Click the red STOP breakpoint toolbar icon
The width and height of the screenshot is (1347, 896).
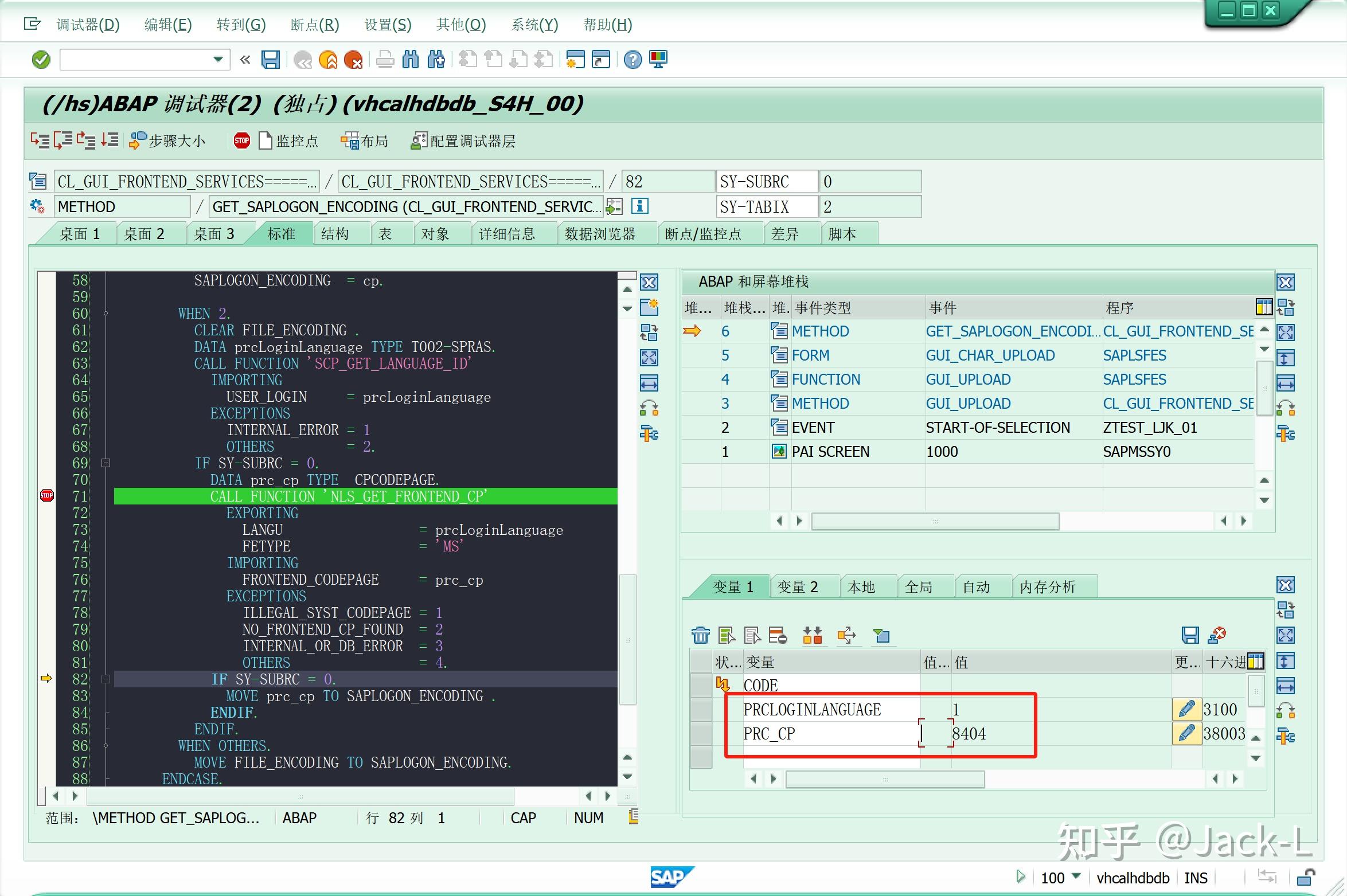242,140
